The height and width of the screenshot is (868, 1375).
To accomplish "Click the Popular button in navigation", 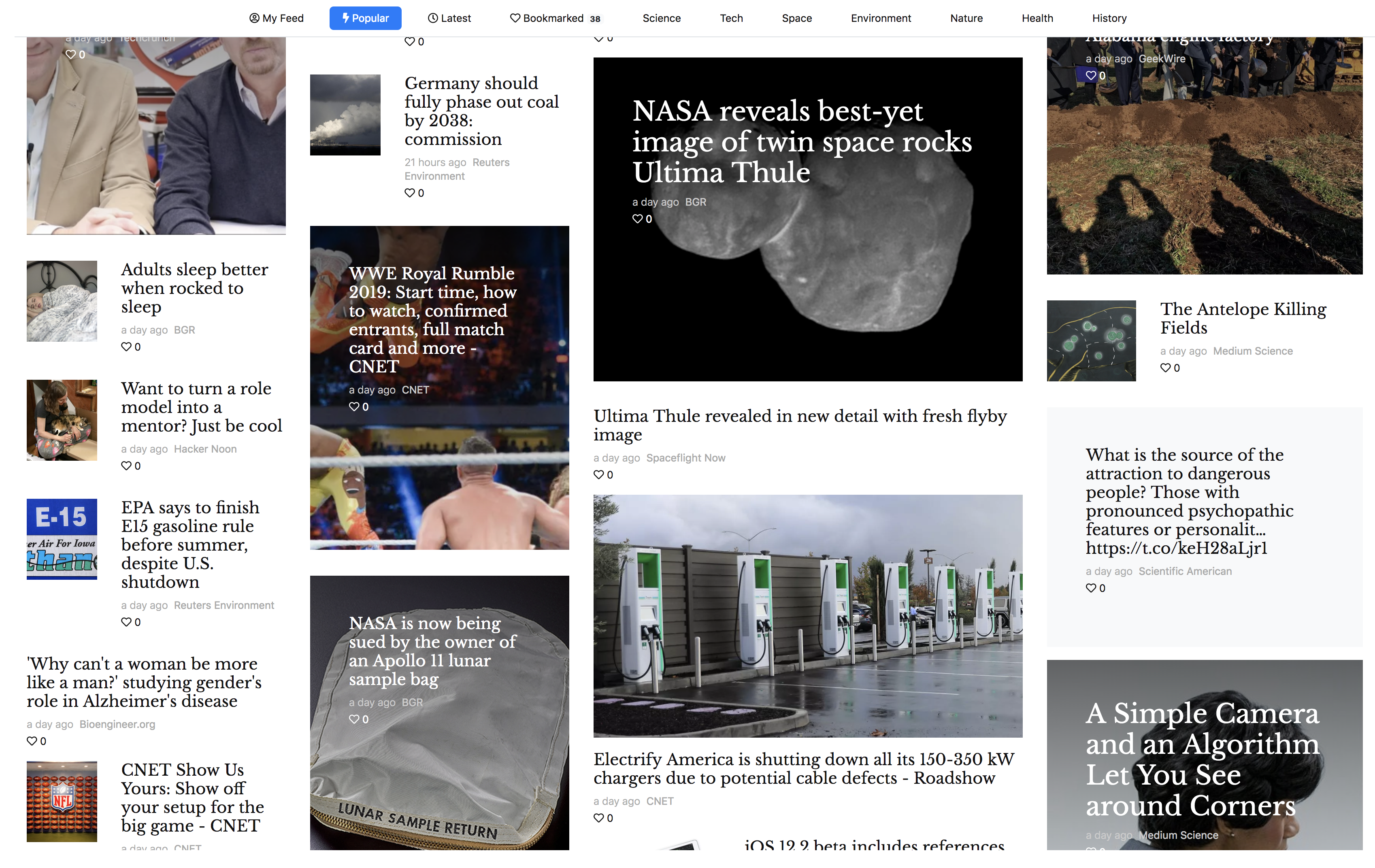I will click(x=366, y=18).
